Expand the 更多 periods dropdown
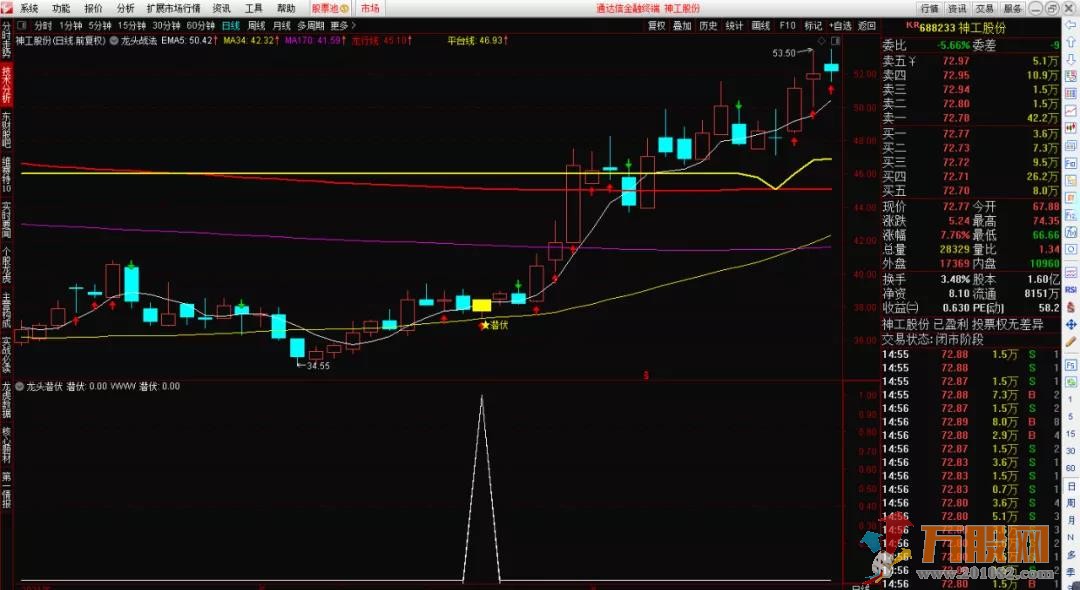This screenshot has height=590, width=1080. point(343,26)
